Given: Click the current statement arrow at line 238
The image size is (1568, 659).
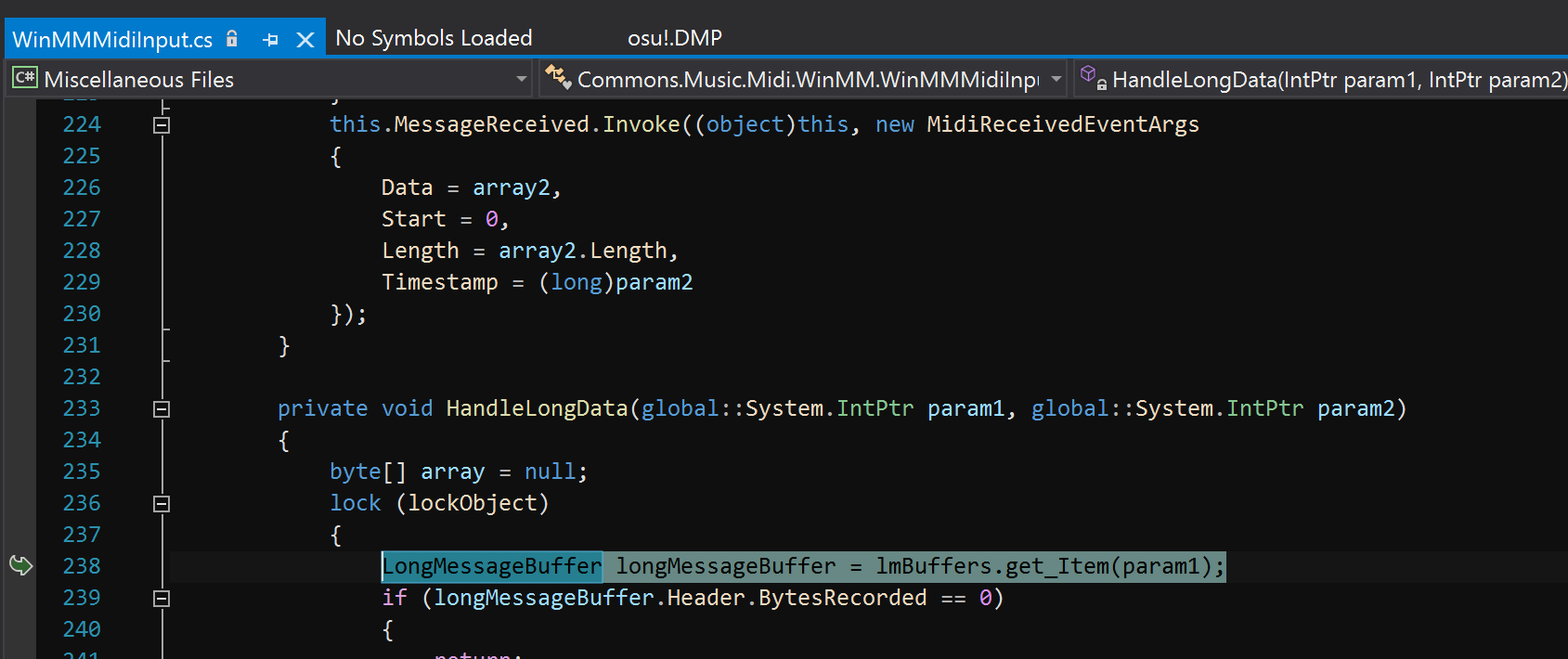Looking at the screenshot, I should click(20, 565).
